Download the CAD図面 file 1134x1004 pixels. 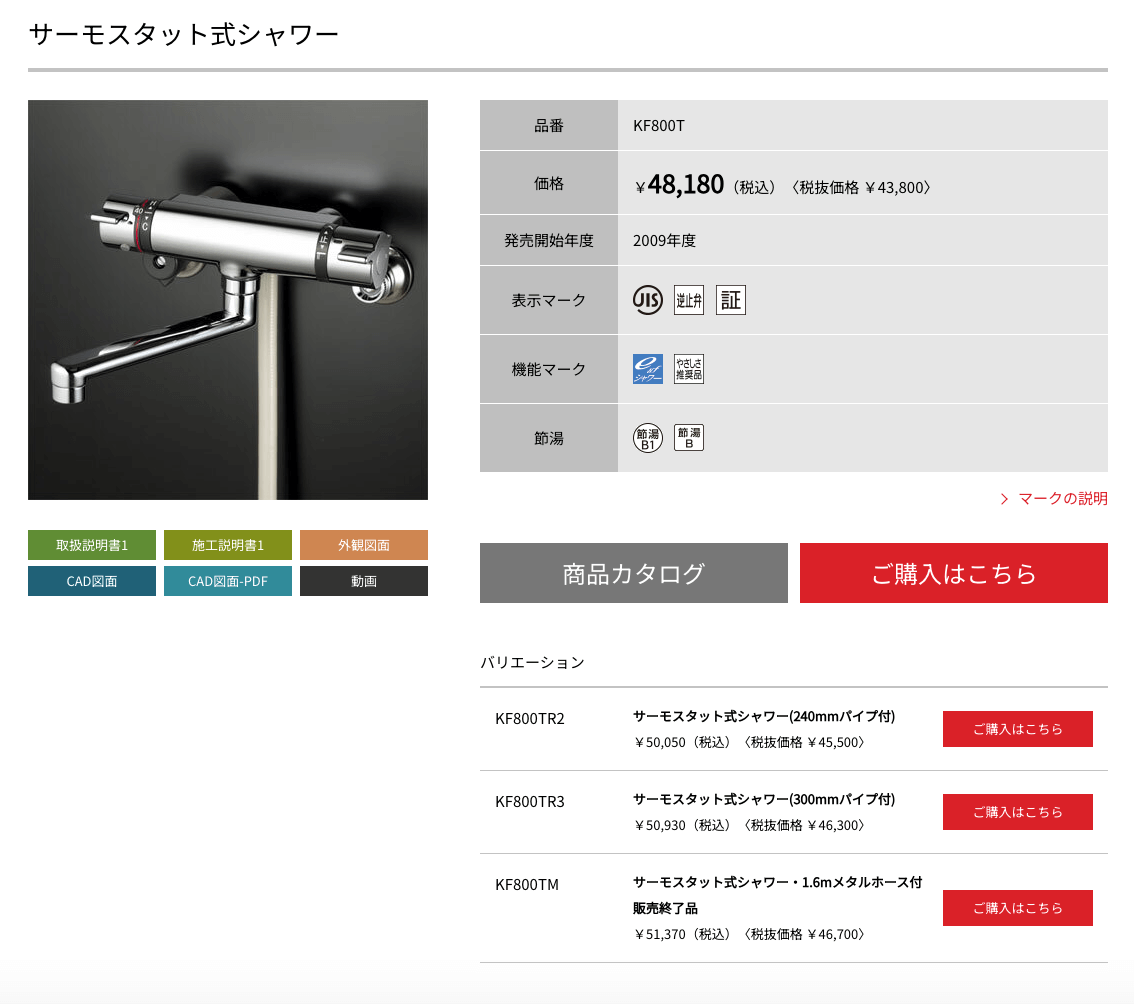(92, 581)
